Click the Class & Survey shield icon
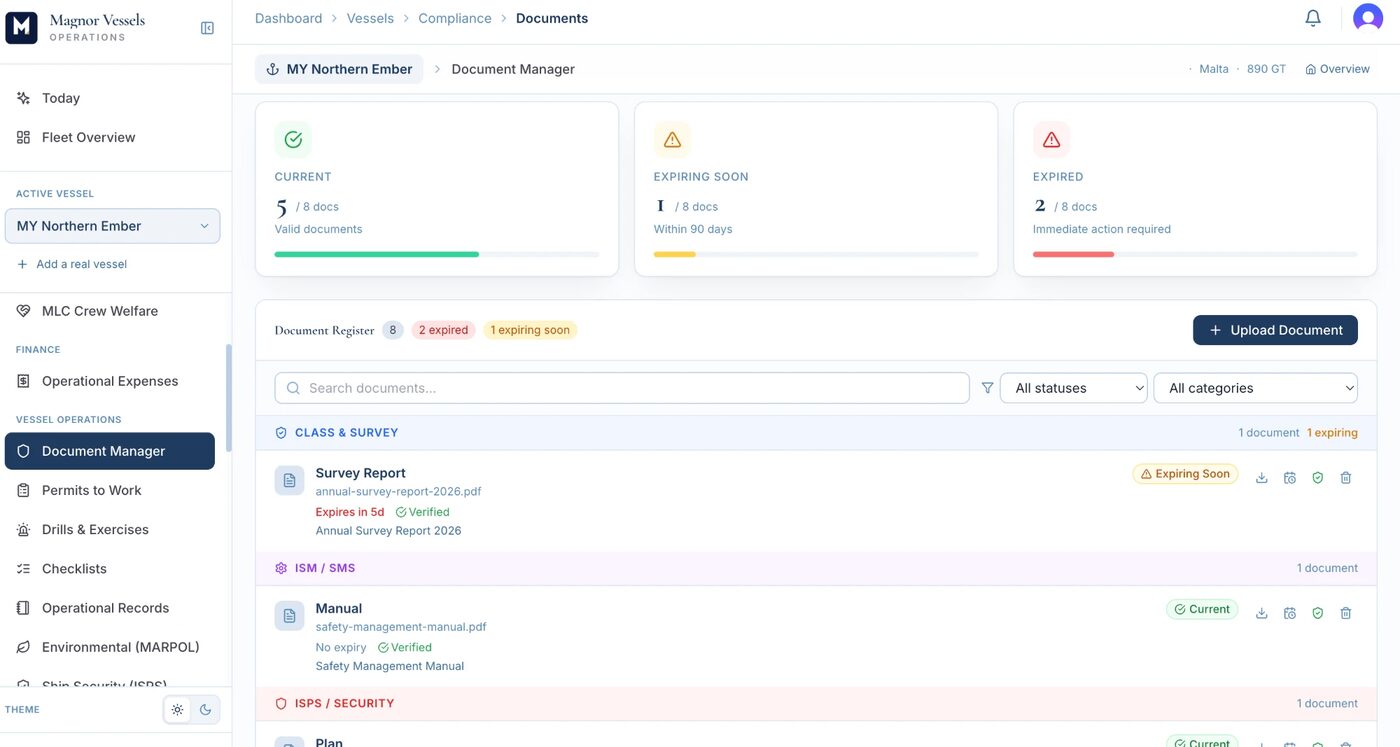The image size is (1400, 747). coord(281,433)
